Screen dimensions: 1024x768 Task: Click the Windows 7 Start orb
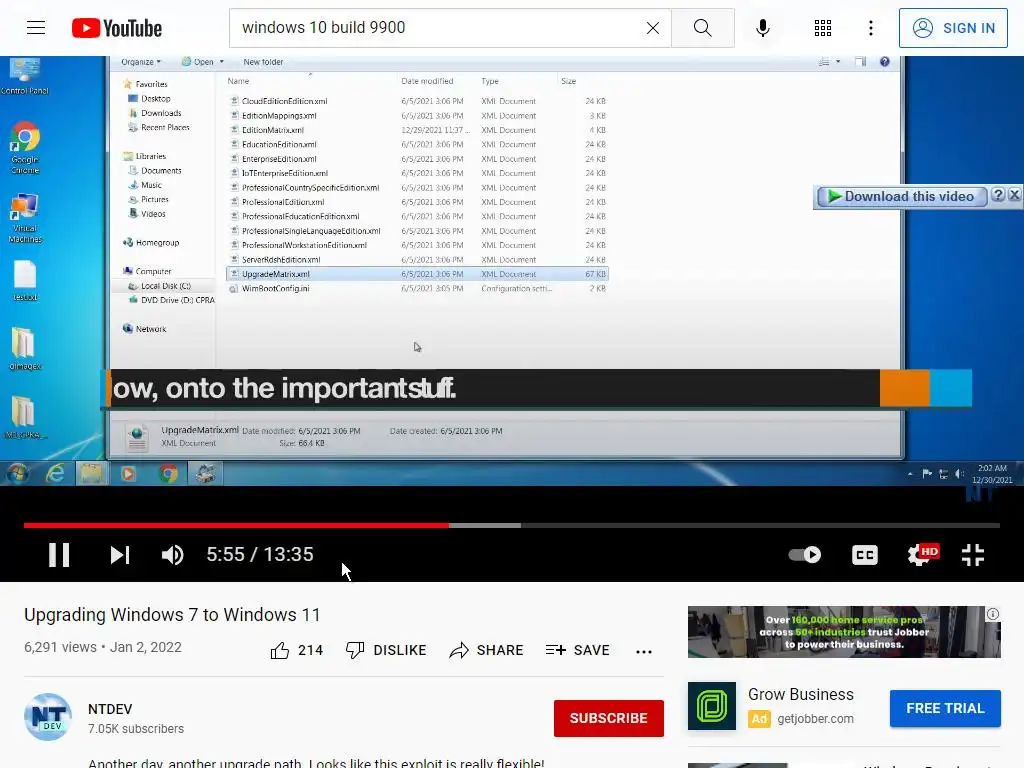(x=18, y=474)
